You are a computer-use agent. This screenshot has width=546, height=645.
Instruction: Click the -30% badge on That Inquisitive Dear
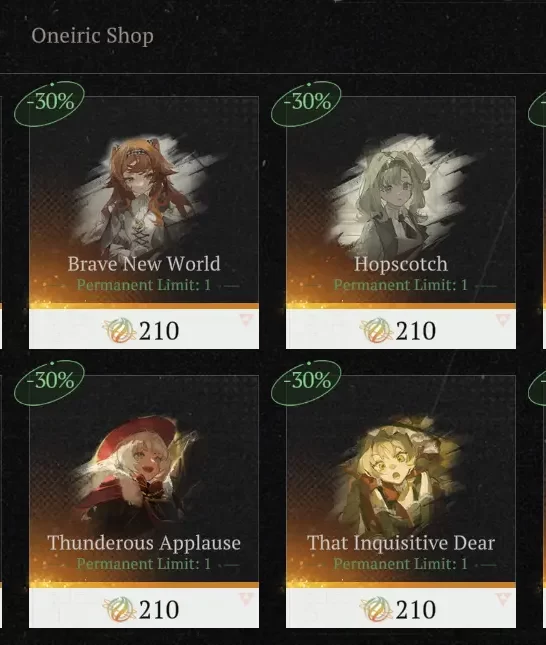[x=306, y=382]
